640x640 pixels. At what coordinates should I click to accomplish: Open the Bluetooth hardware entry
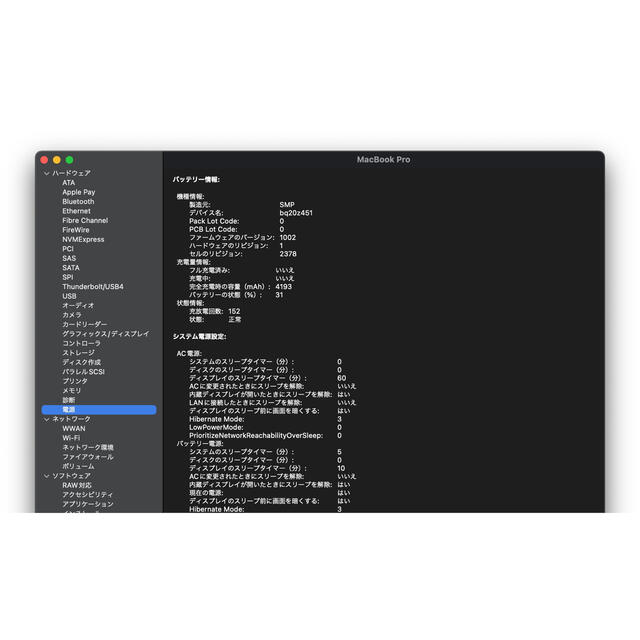78,202
